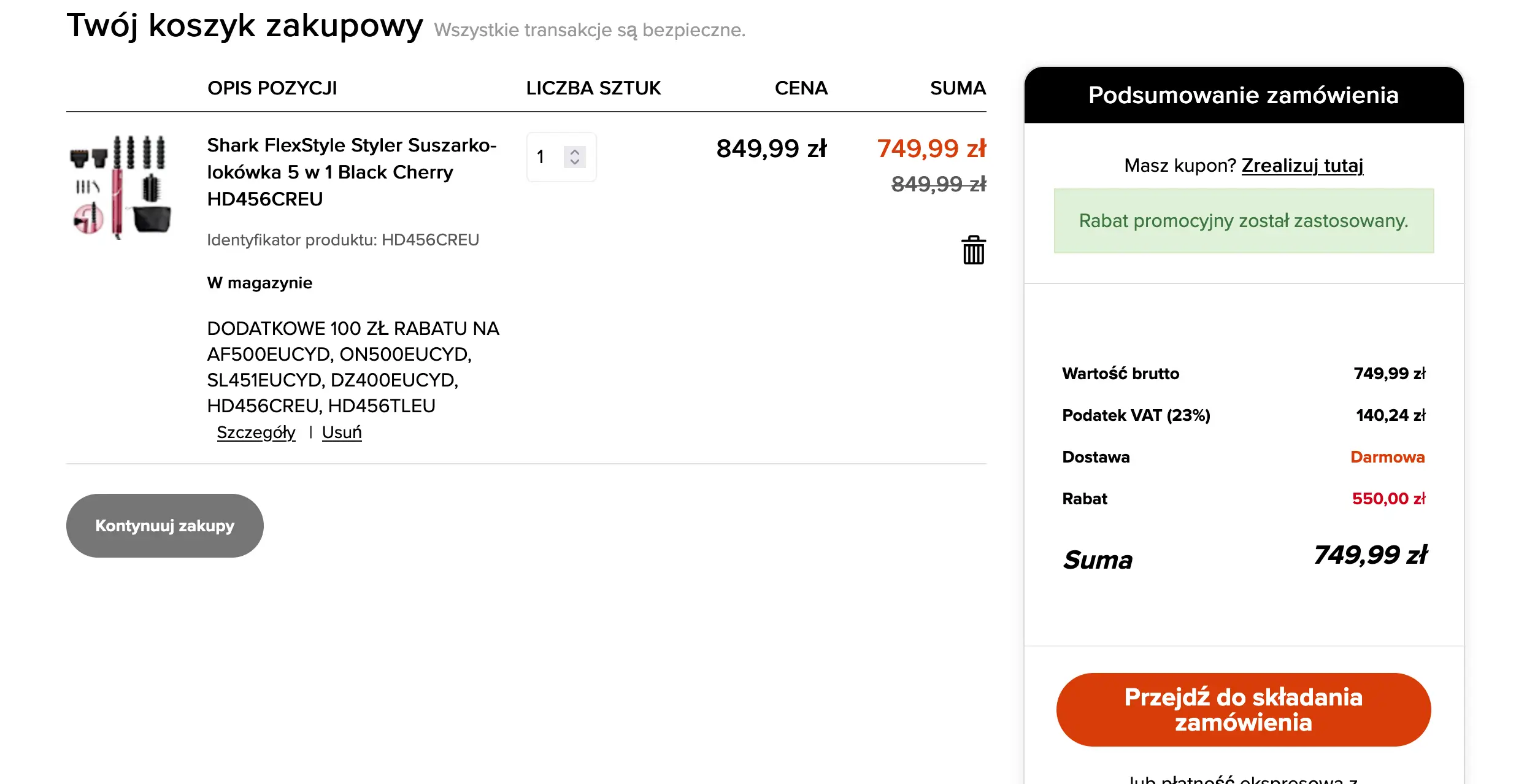This screenshot has width=1535, height=784.
Task: Increase quantity with the up arrow
Action: point(575,152)
